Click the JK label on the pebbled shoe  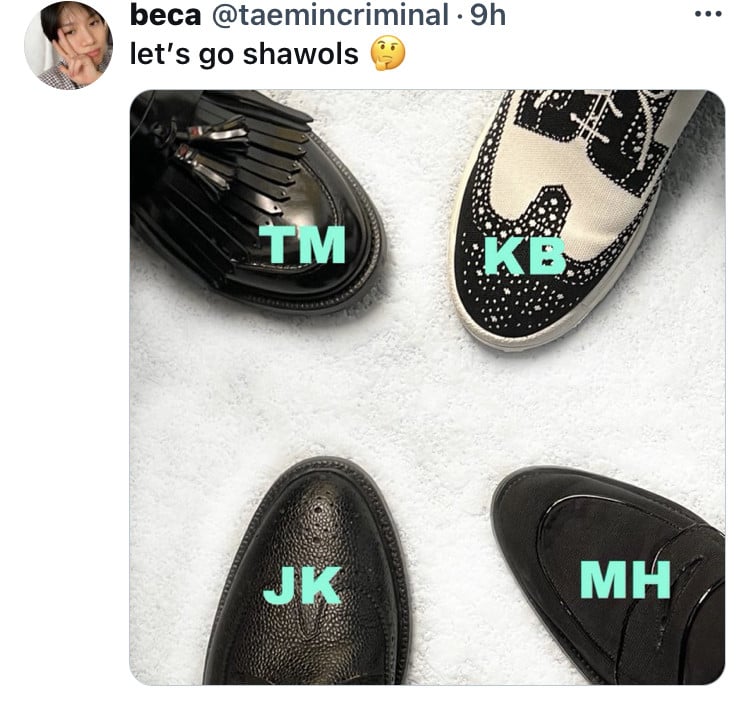tap(302, 585)
